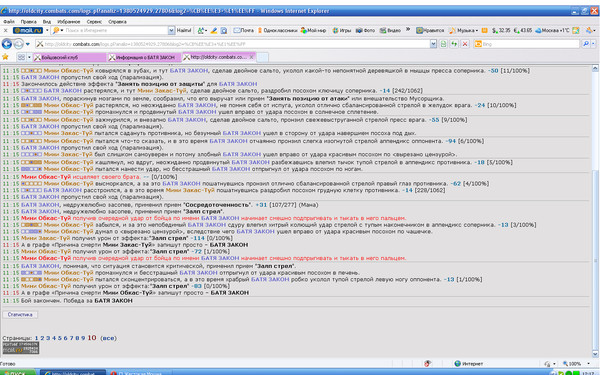Click the browser Back arrow button
The height and width of the screenshot is (375, 600).
(x=7, y=44)
